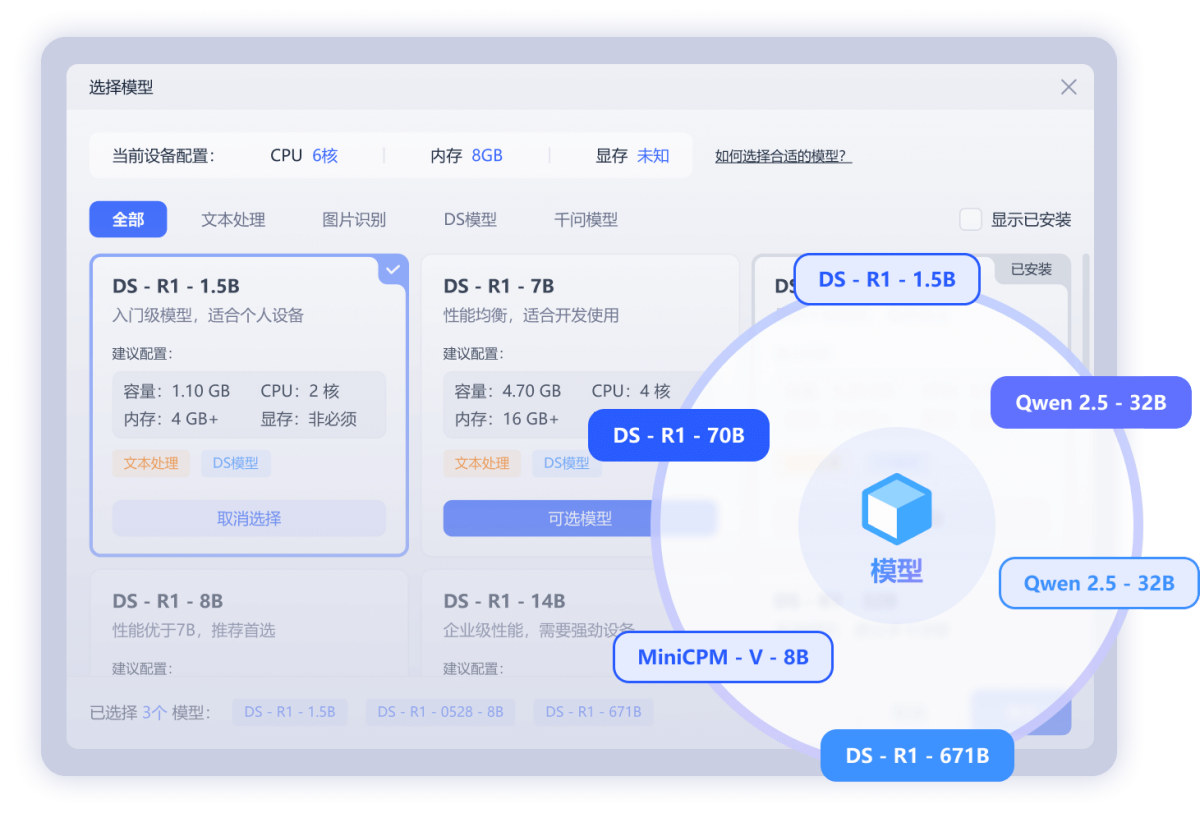Open the 千问模型 tab
This screenshot has height=813, width=1200.
(x=586, y=219)
